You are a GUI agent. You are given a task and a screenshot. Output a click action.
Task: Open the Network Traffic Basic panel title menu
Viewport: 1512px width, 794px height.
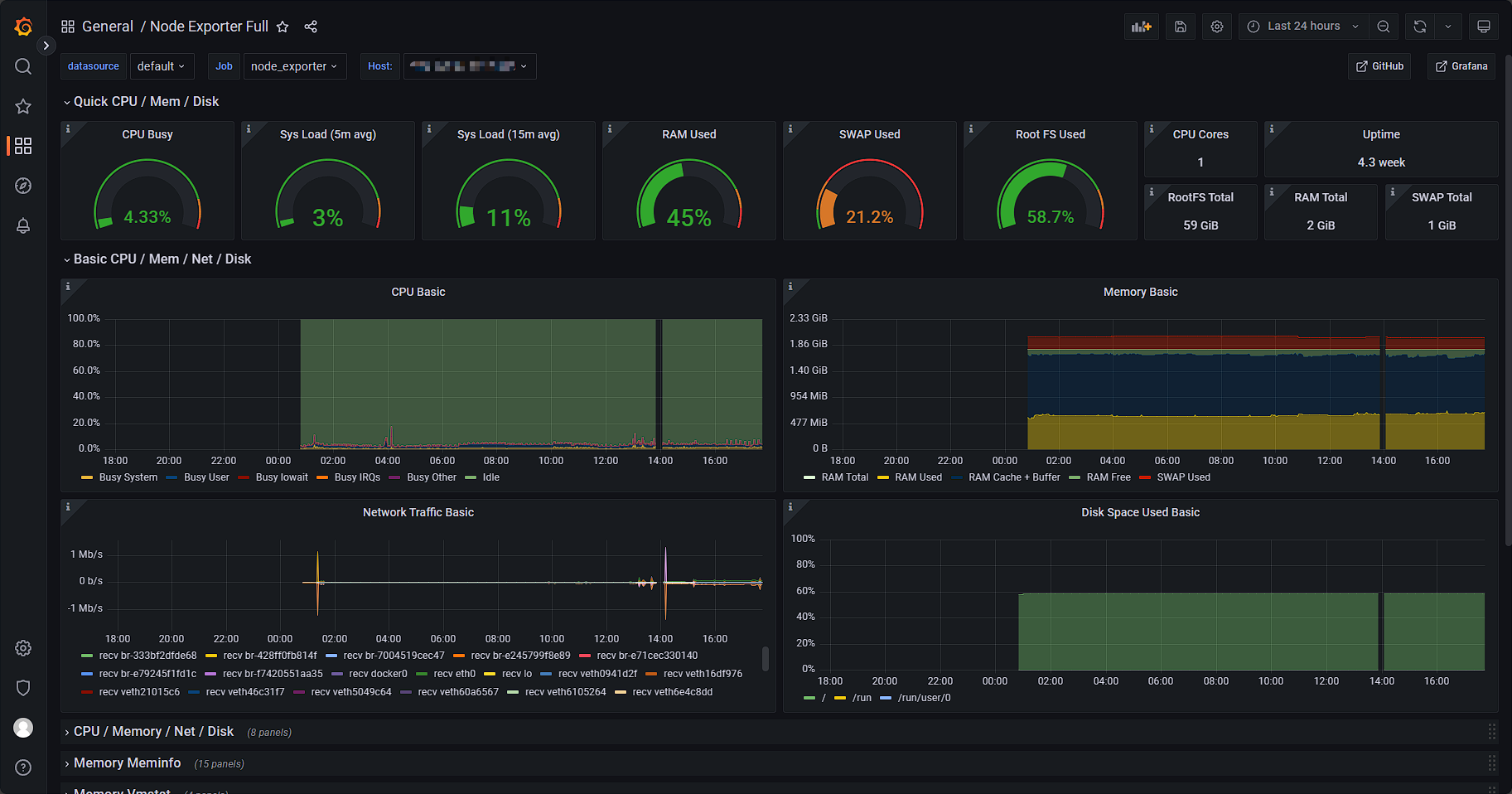pos(418,512)
